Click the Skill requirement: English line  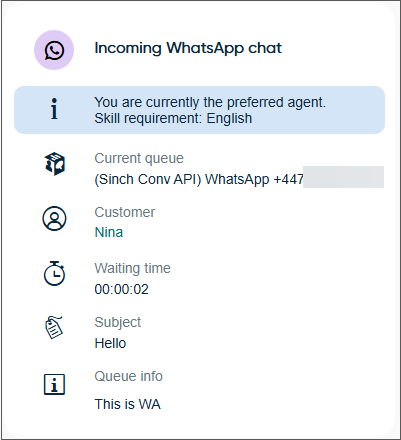click(173, 118)
